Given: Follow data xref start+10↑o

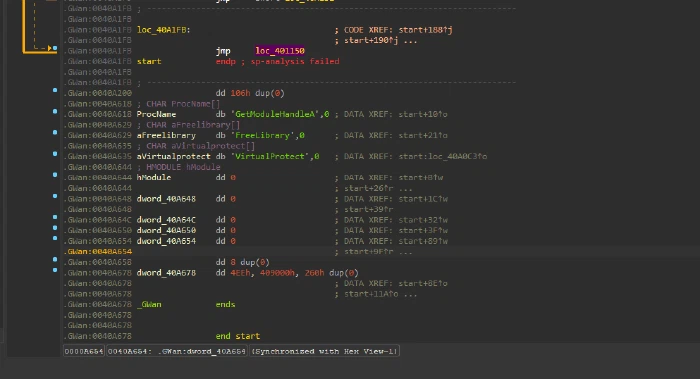Looking at the screenshot, I should click(423, 114).
